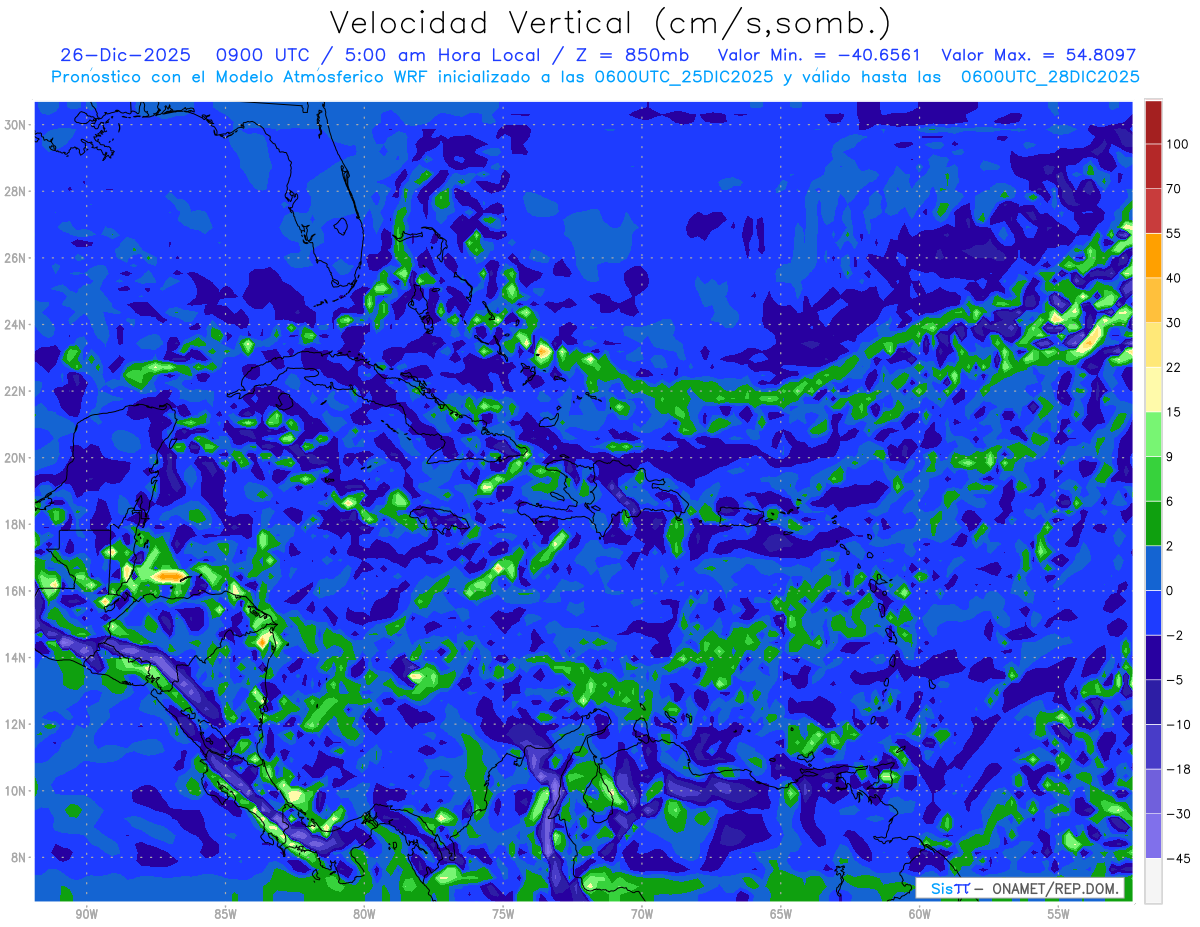Click the -10 value on color scale

point(1177,725)
